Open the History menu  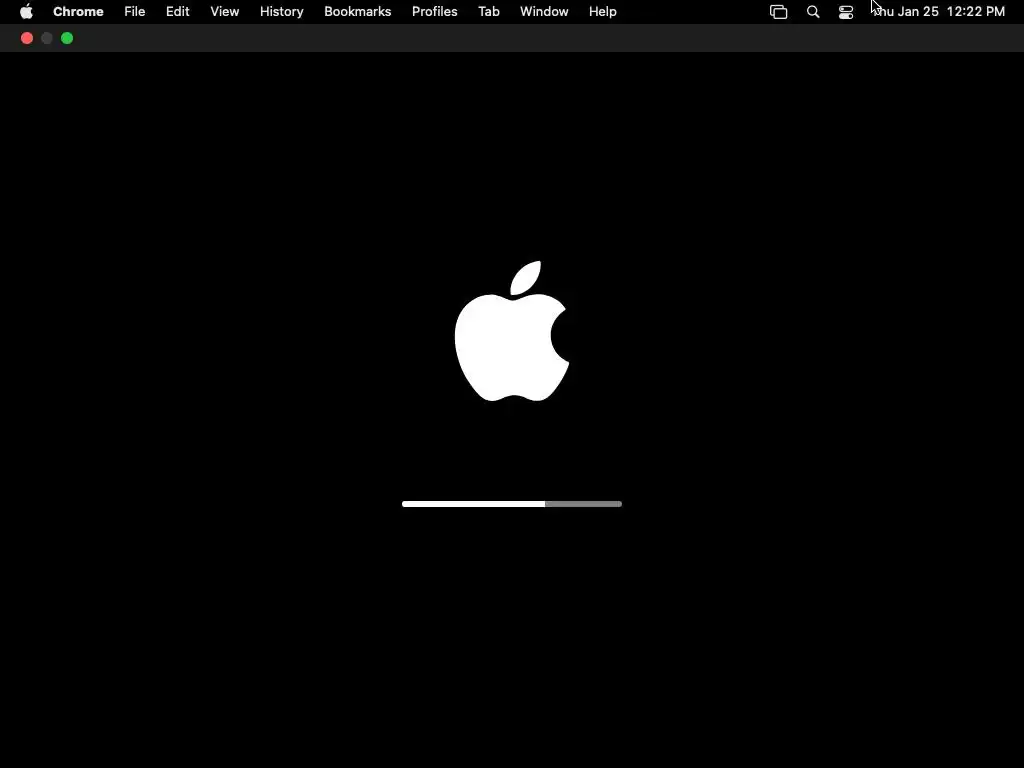pos(281,12)
